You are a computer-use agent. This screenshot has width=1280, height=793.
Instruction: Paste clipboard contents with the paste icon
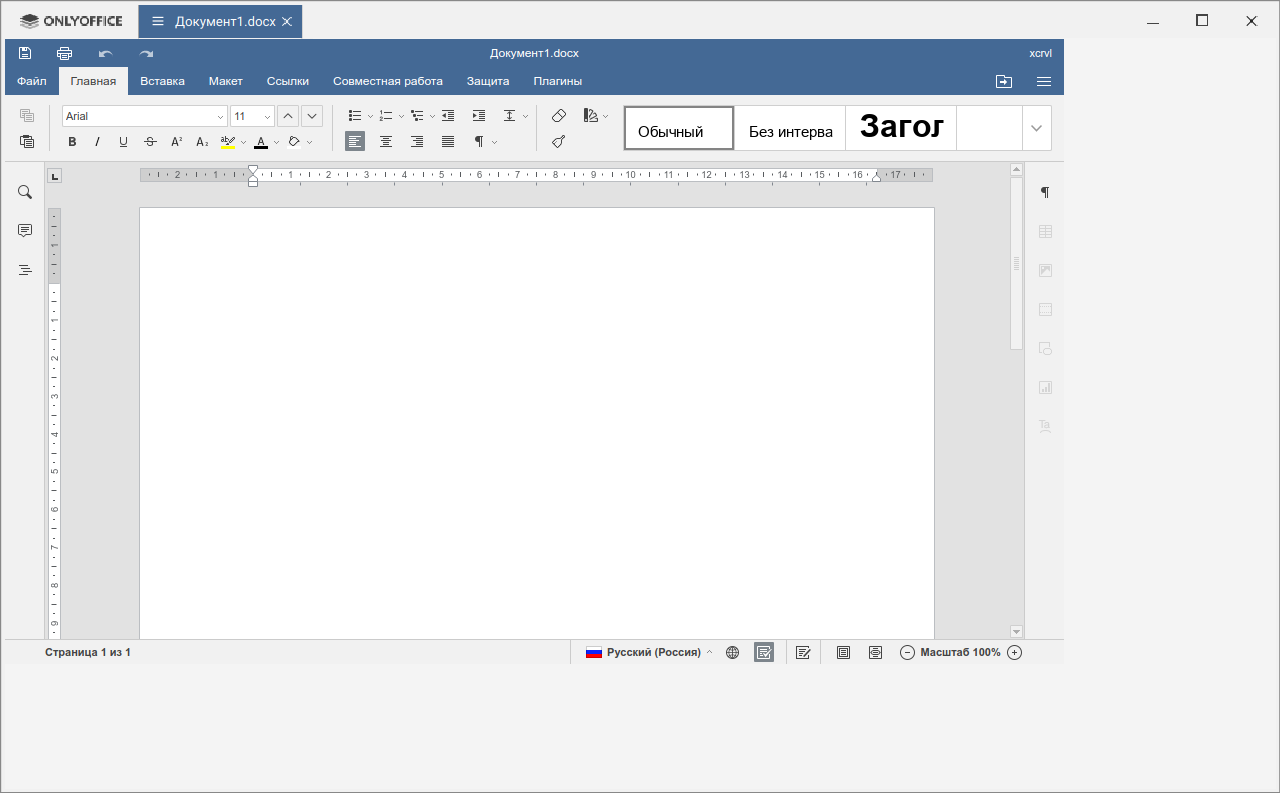coord(27,142)
